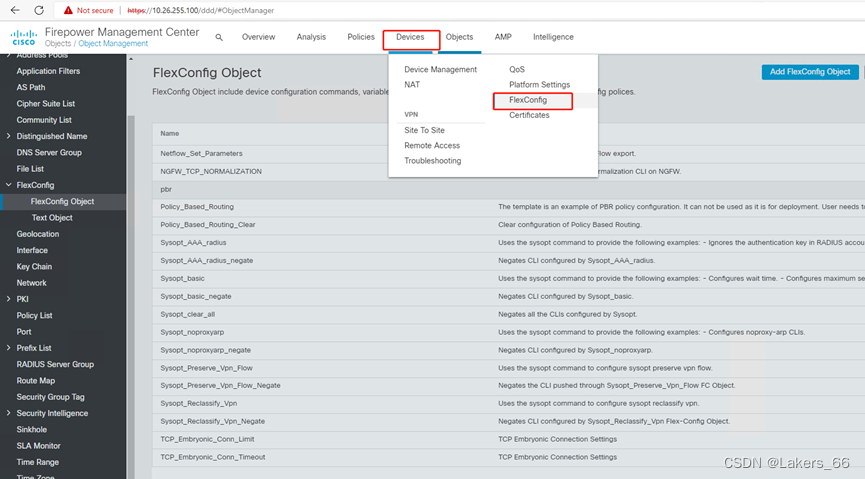Viewport: 865px width, 479px height.
Task: Expand Security Intelligence sidebar node
Action: tap(8, 413)
